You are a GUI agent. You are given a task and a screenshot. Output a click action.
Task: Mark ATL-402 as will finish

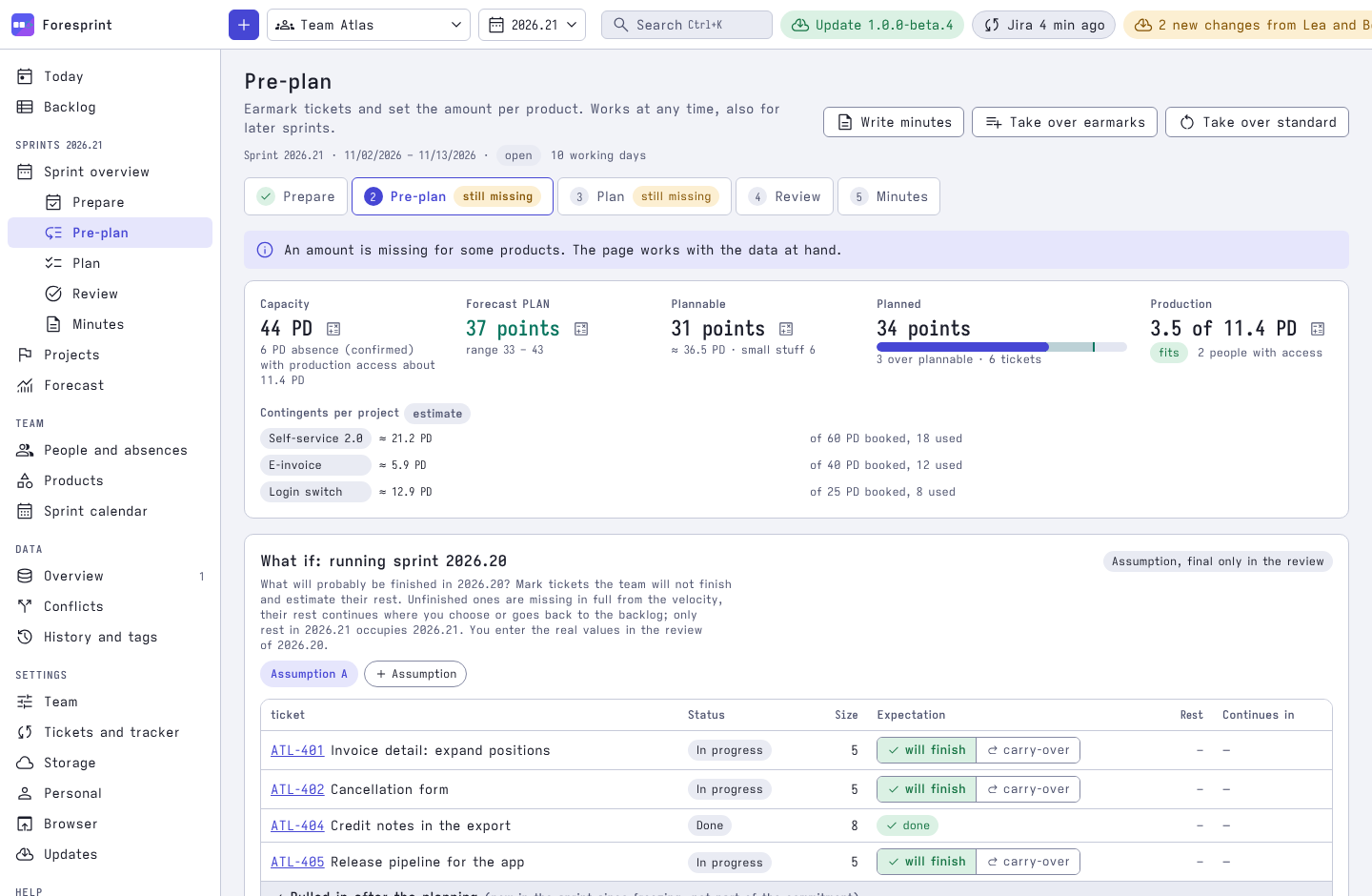click(x=926, y=789)
